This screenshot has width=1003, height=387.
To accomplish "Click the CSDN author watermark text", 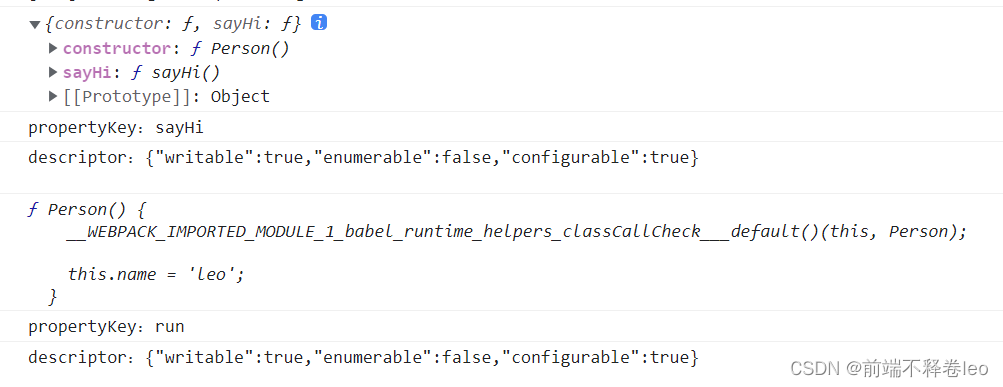I will click(x=889, y=368).
